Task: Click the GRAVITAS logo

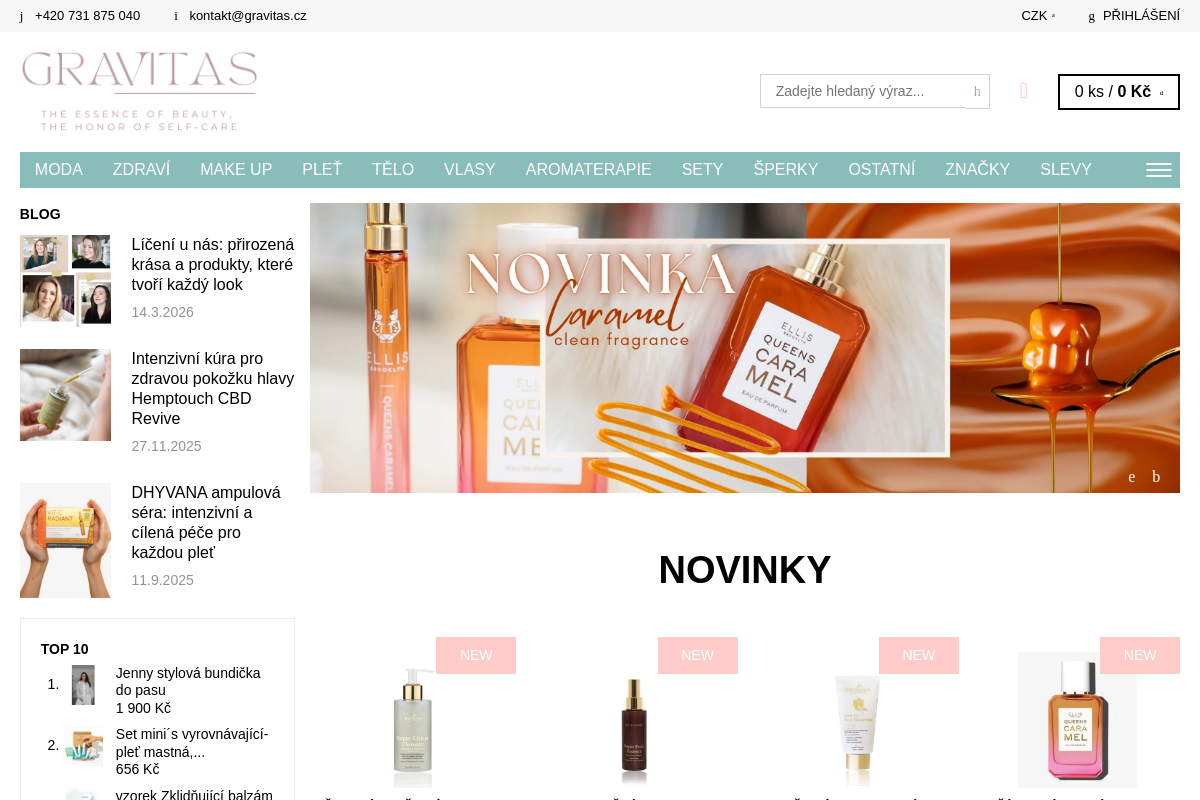Action: [x=140, y=91]
